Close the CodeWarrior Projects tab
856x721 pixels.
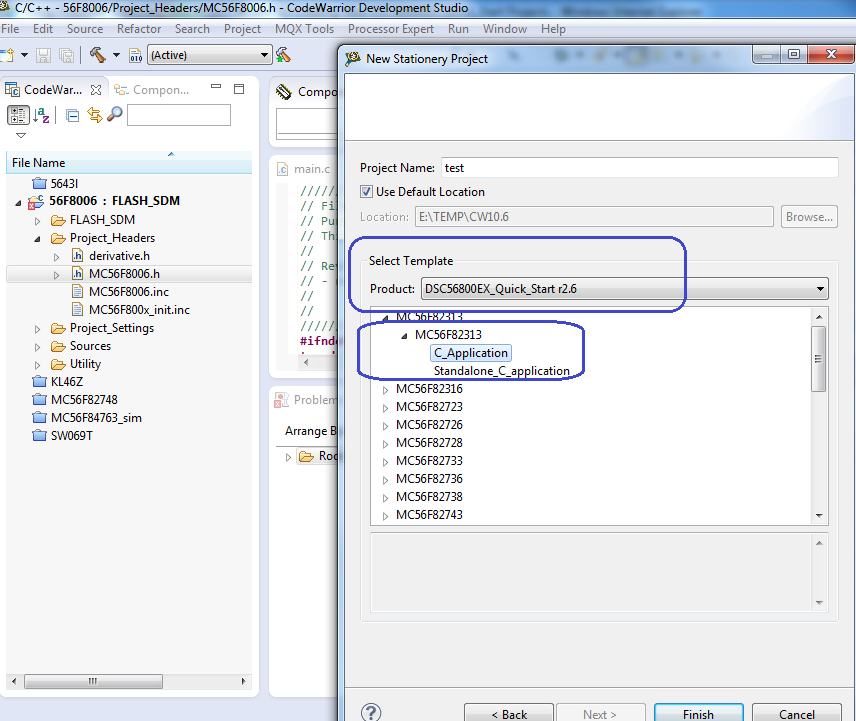(96, 90)
